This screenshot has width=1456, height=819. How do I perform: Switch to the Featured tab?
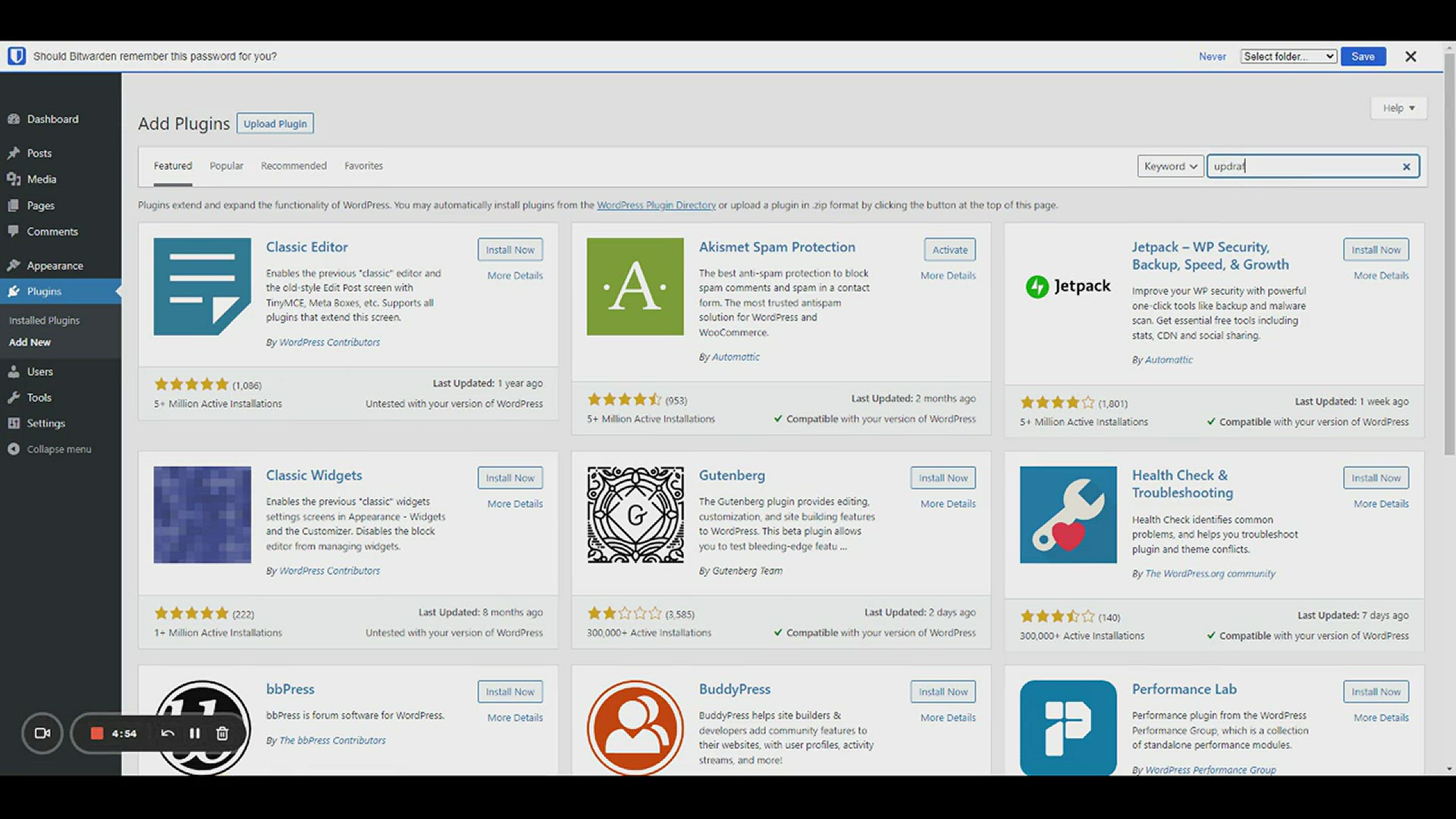click(x=173, y=166)
